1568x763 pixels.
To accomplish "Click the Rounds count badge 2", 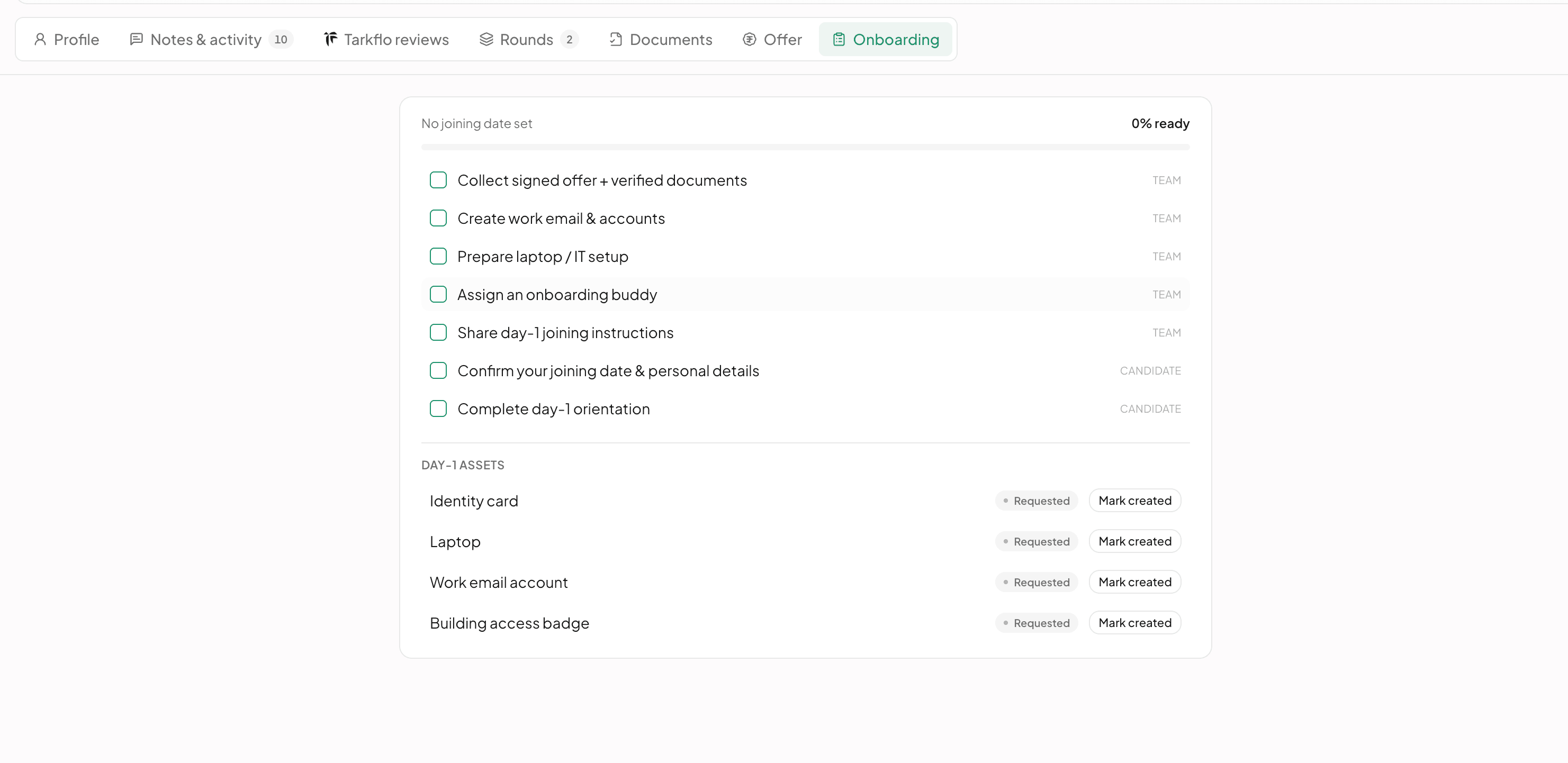I will click(569, 40).
